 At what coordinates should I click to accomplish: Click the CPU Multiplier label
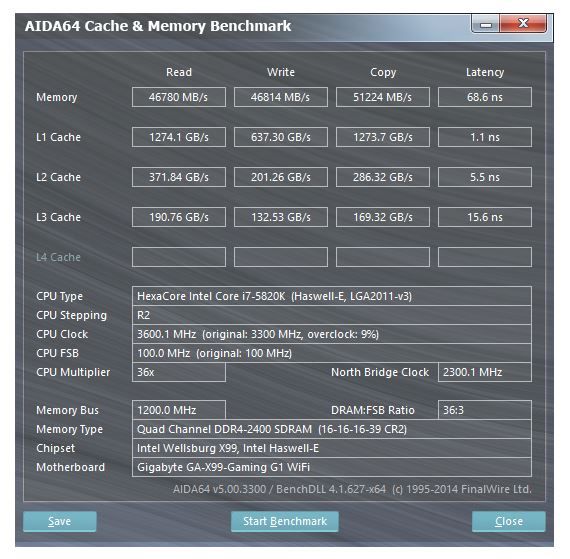(x=73, y=372)
